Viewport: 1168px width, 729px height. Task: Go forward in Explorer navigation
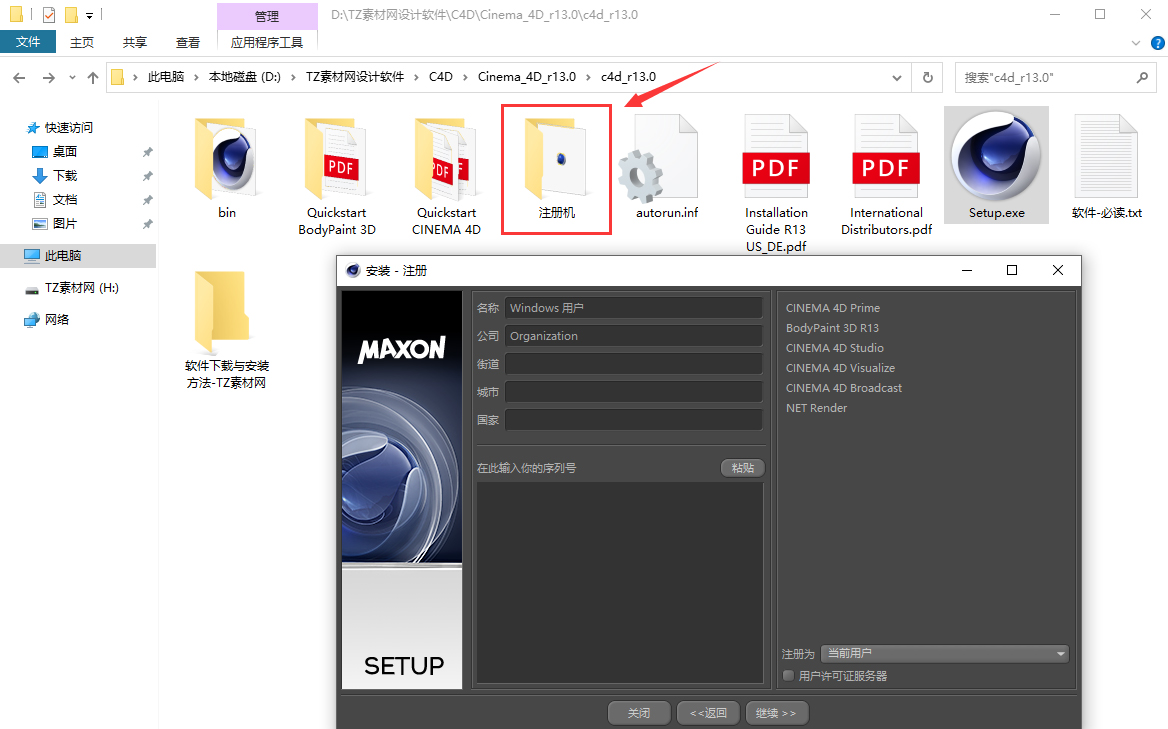48,77
